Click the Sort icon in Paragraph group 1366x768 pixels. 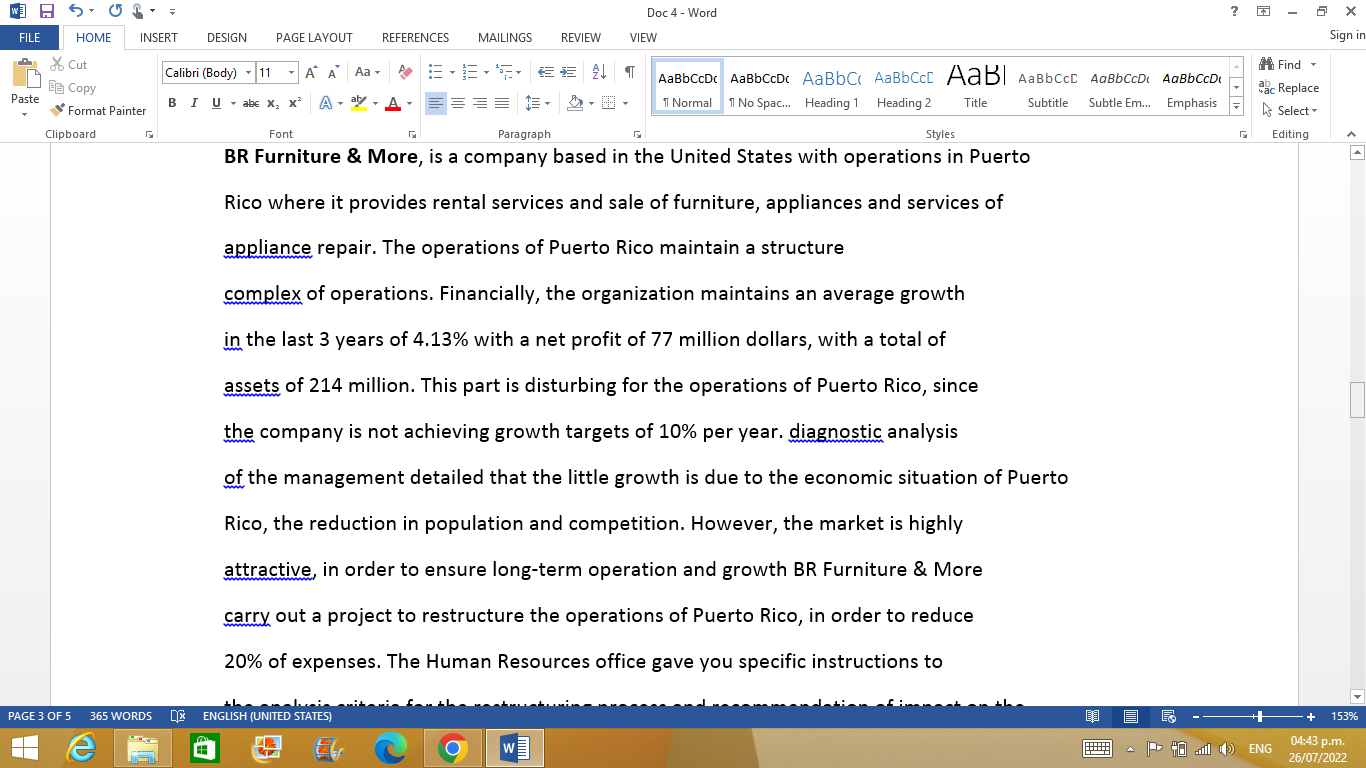pos(598,71)
